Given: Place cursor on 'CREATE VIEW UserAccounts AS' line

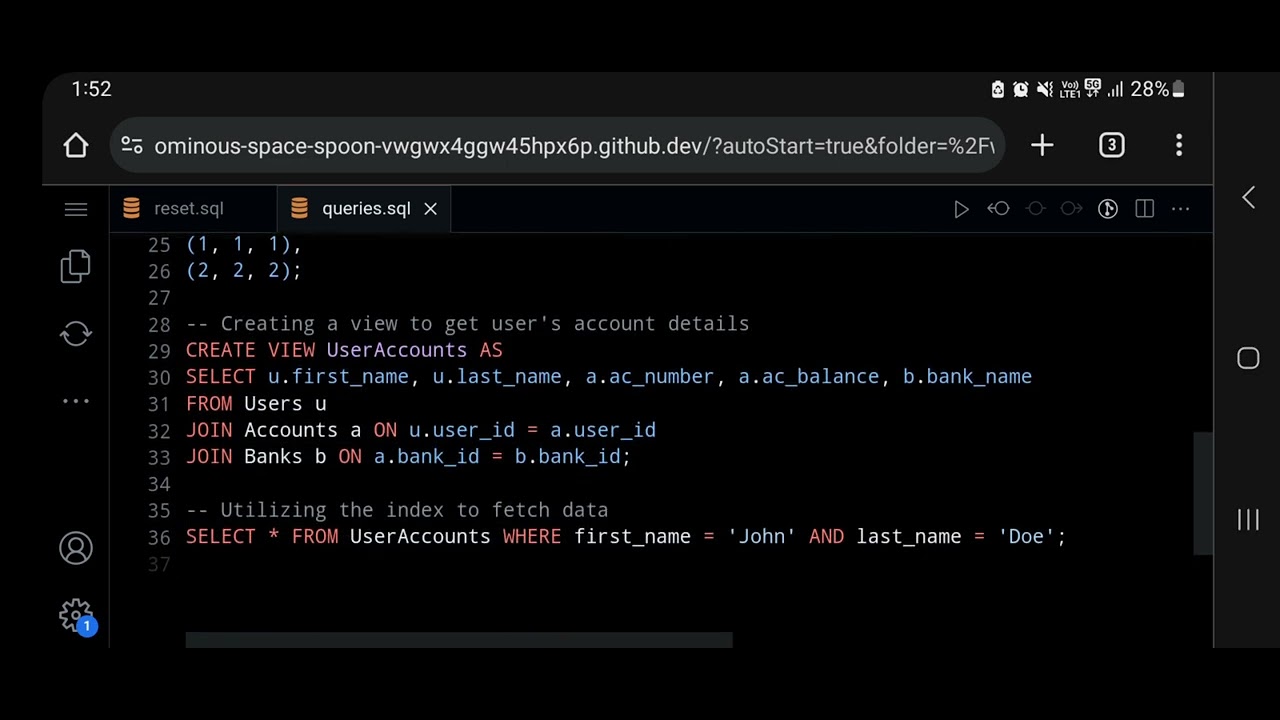Looking at the screenshot, I should [344, 350].
